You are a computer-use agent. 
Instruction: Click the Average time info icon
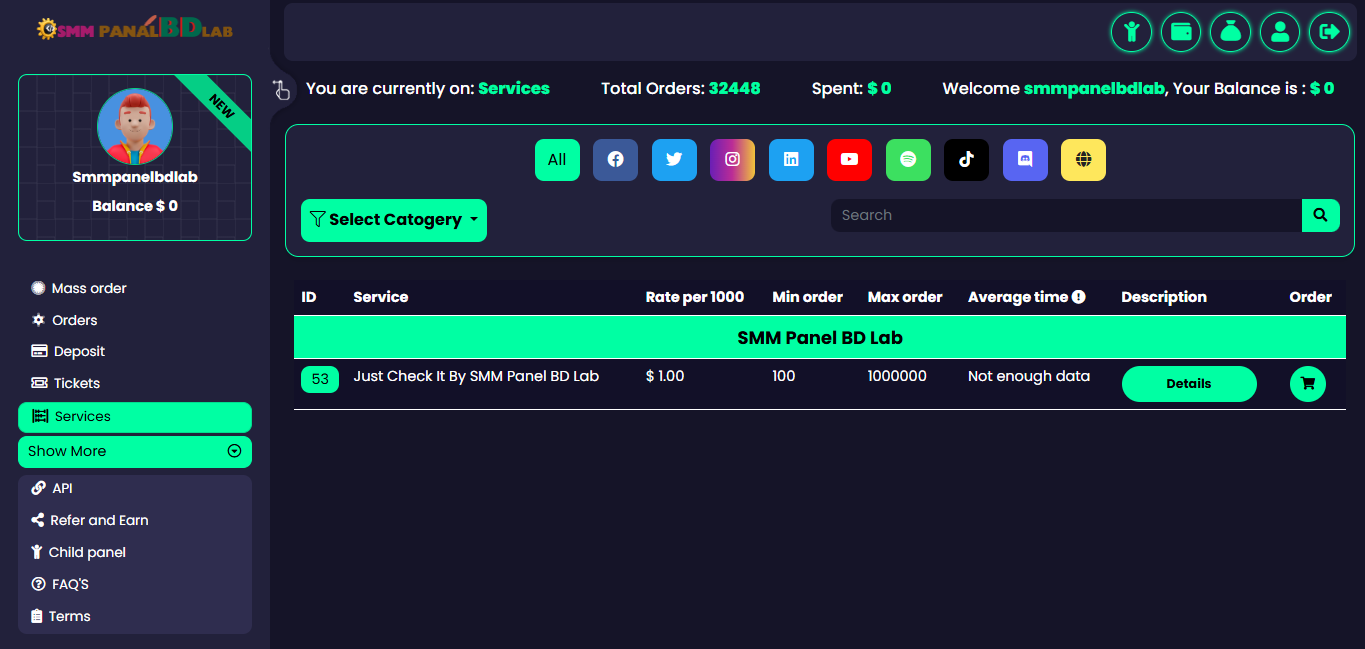tap(1079, 297)
